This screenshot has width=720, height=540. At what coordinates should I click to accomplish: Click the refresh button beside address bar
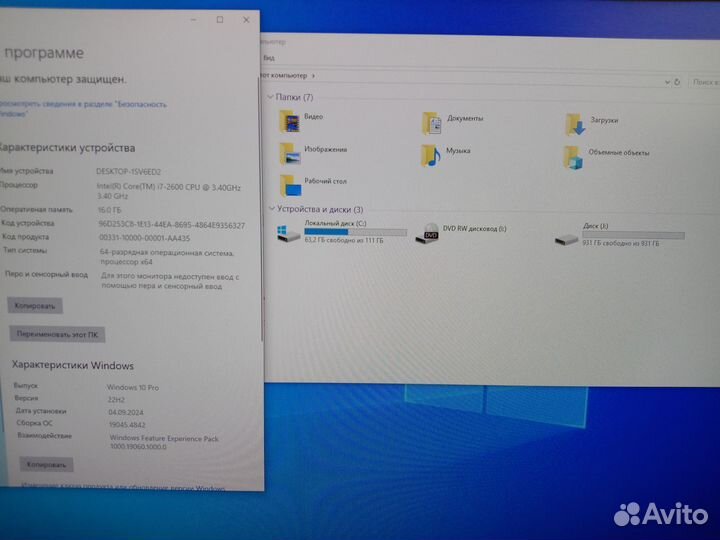pos(678,80)
